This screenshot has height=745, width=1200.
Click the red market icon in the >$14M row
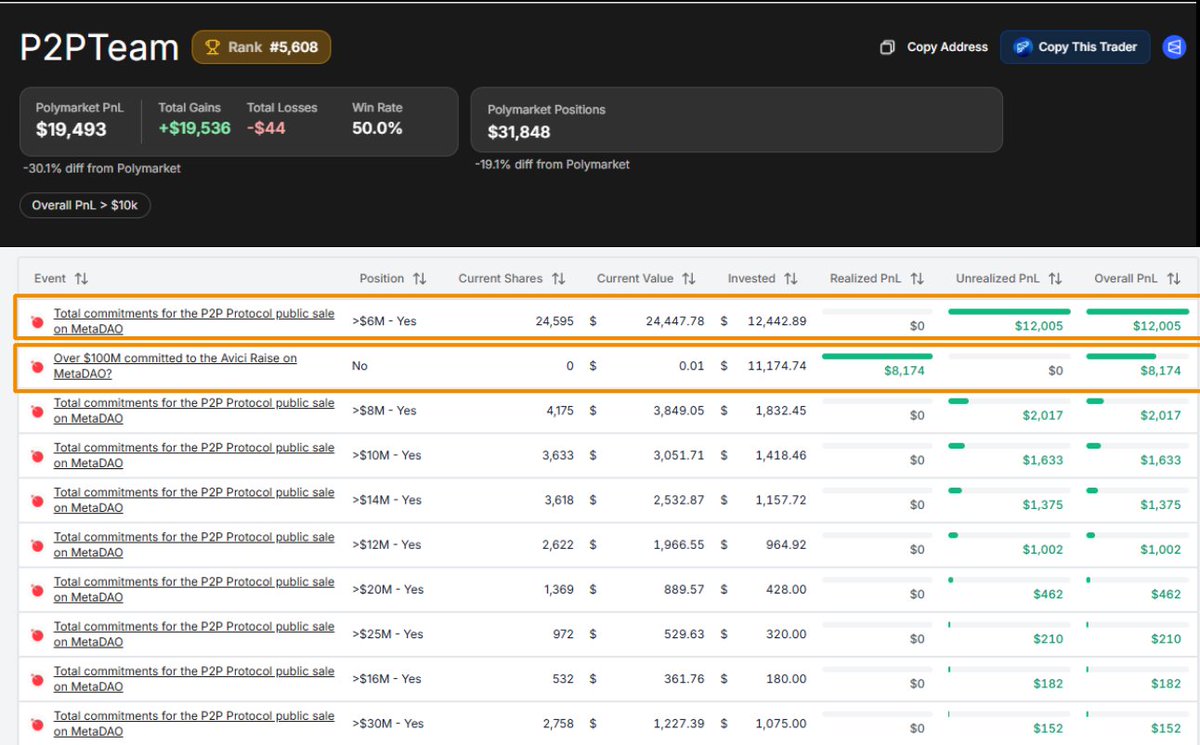tap(37, 501)
